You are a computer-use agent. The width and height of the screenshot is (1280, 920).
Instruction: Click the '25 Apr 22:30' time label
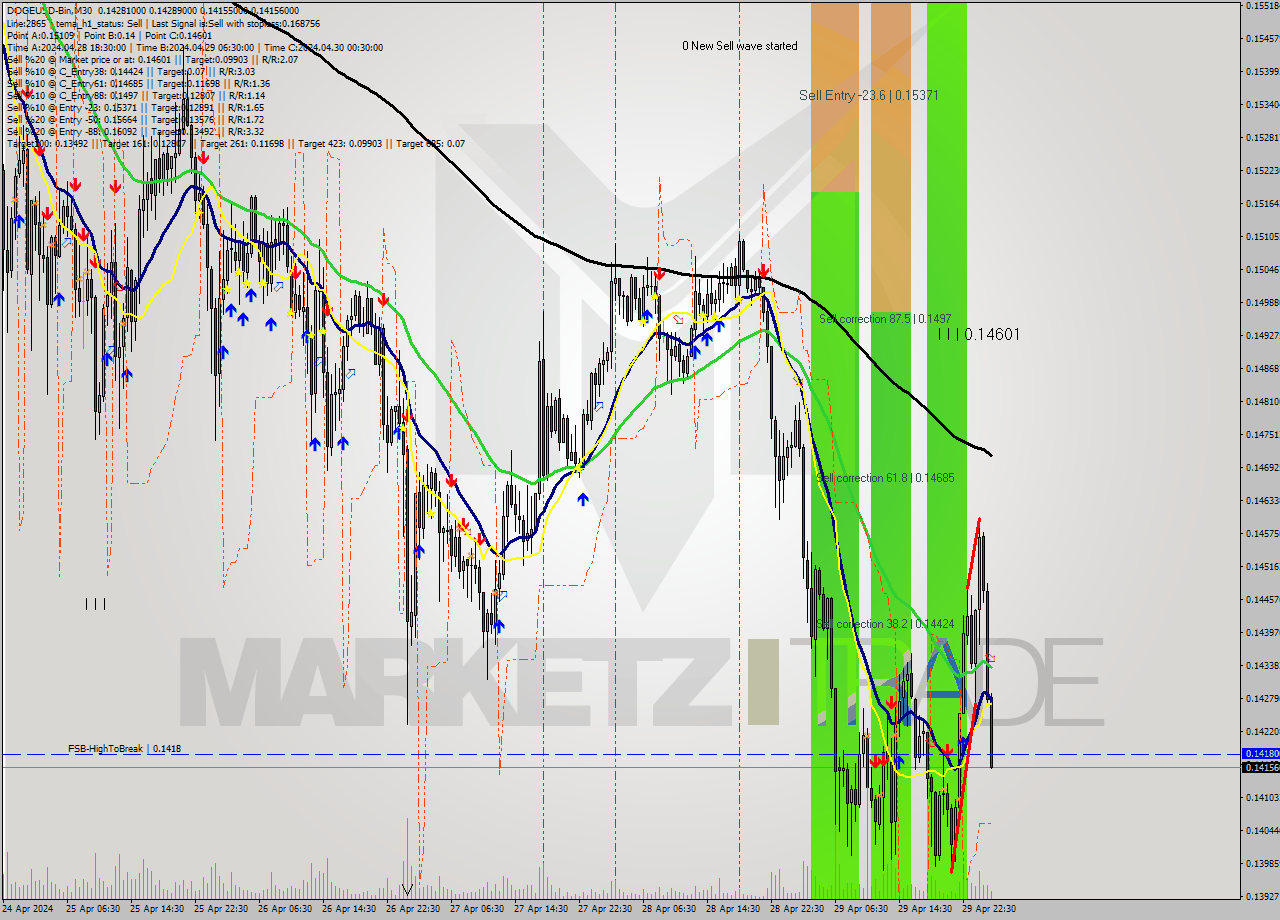point(221,909)
